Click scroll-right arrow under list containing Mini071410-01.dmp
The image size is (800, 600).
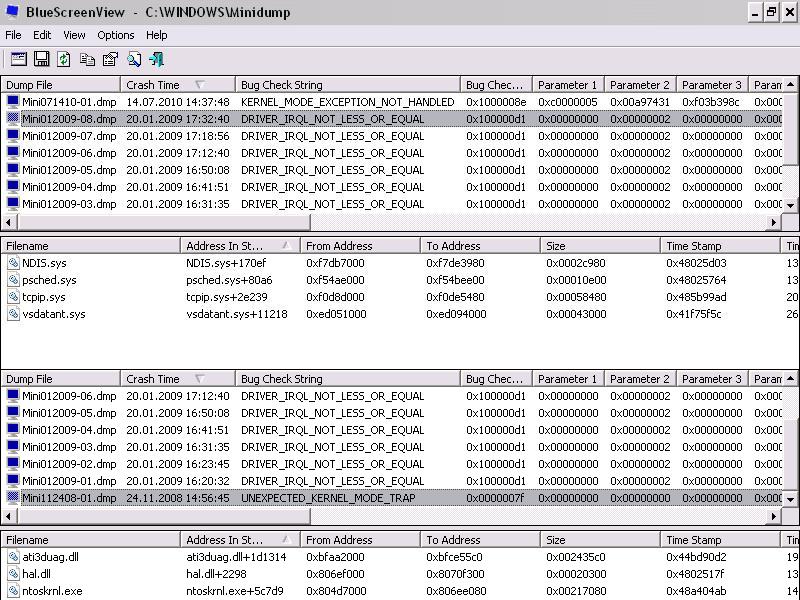(x=774, y=222)
